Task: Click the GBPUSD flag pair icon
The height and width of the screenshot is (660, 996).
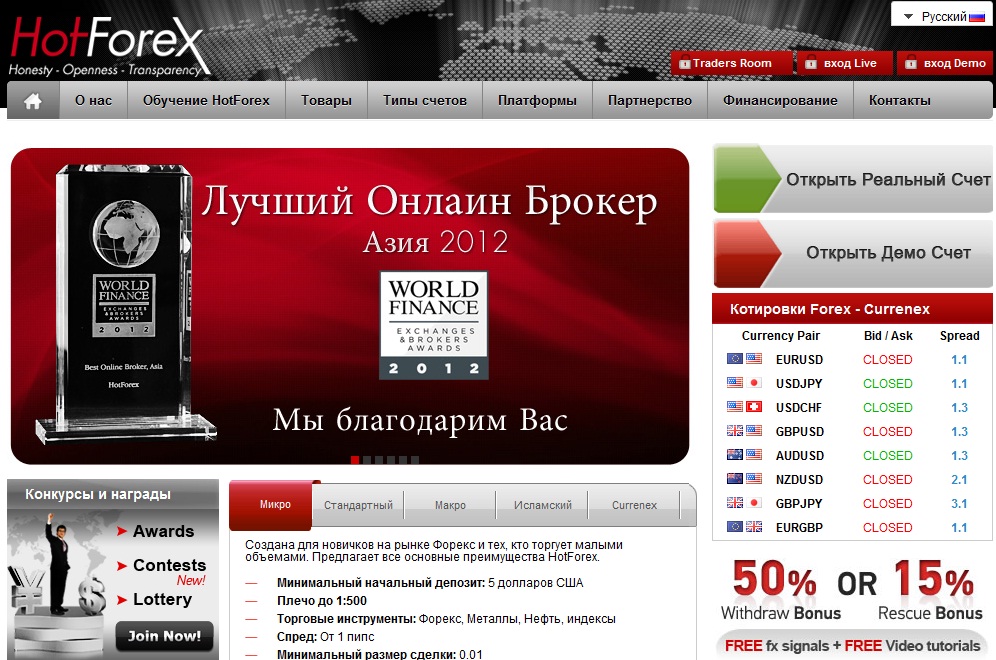Action: (x=744, y=431)
